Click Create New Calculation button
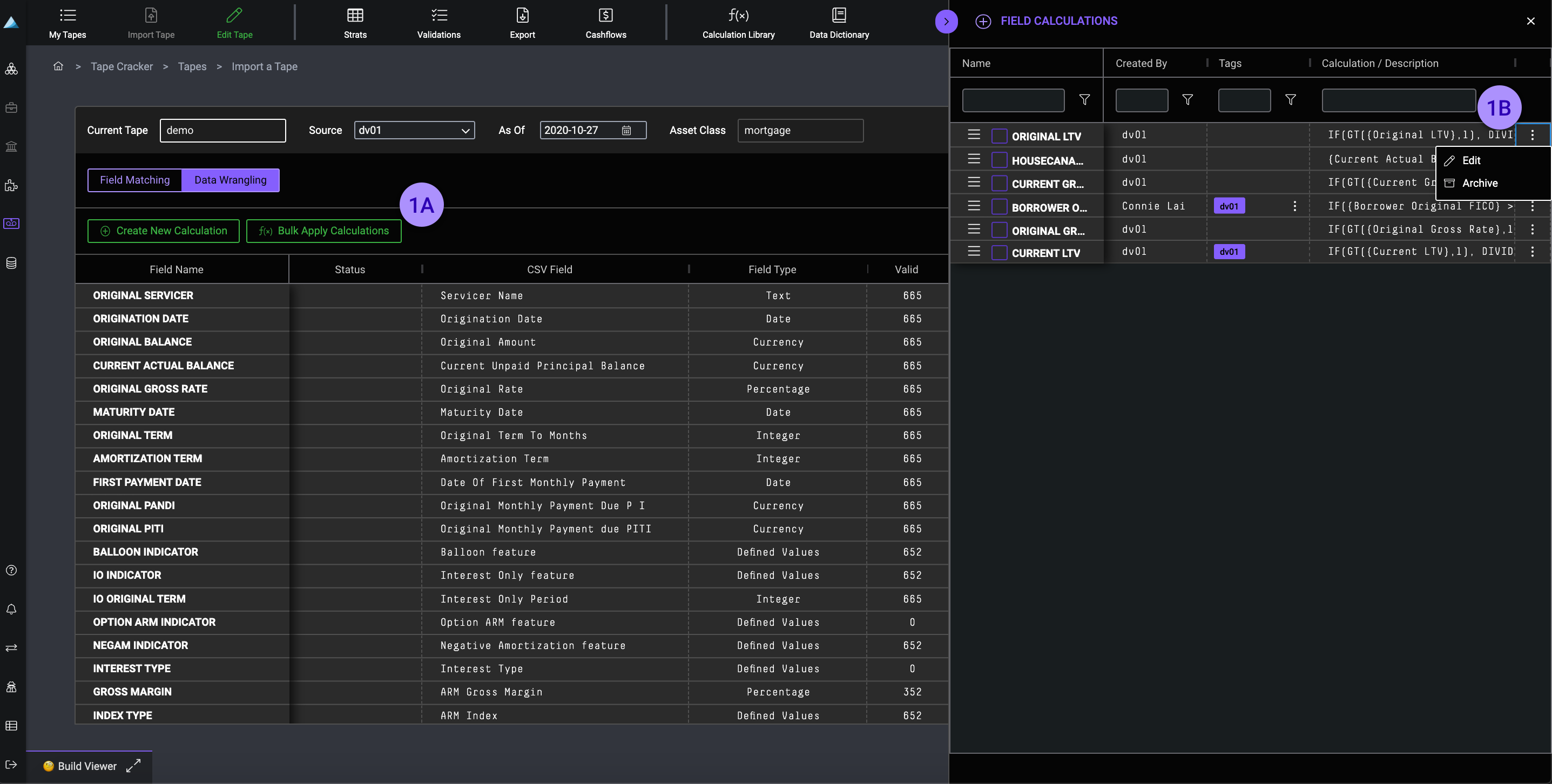Image resolution: width=1552 pixels, height=784 pixels. pyautogui.click(x=163, y=232)
